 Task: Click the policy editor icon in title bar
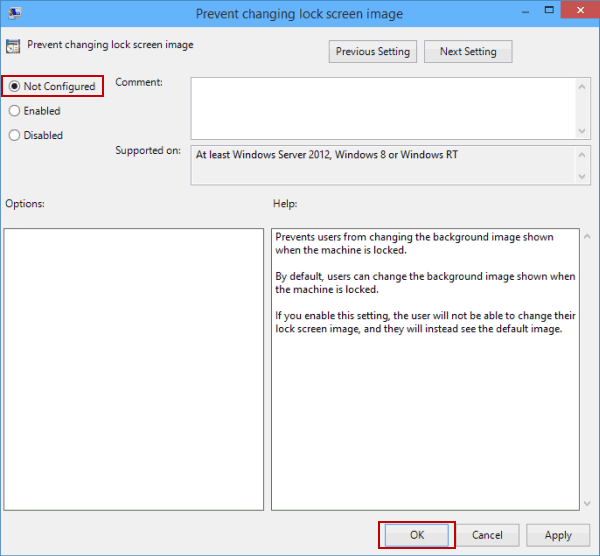pos(15,13)
